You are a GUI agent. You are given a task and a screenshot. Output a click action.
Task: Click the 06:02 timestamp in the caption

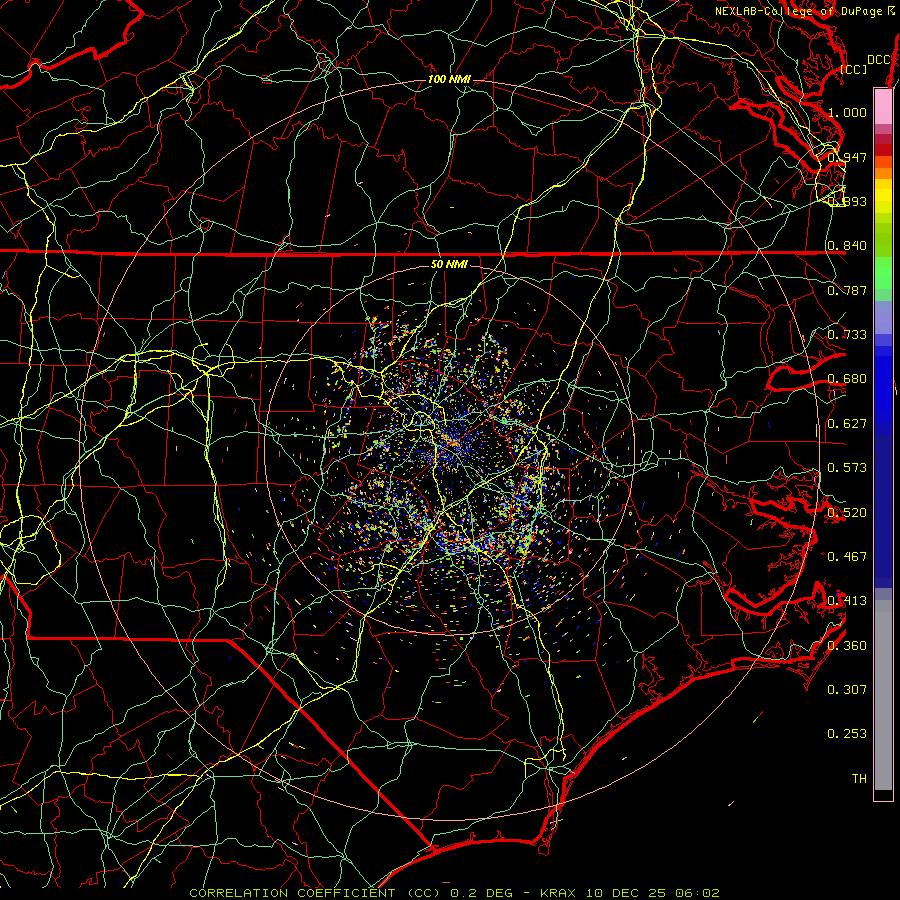pyautogui.click(x=697, y=893)
